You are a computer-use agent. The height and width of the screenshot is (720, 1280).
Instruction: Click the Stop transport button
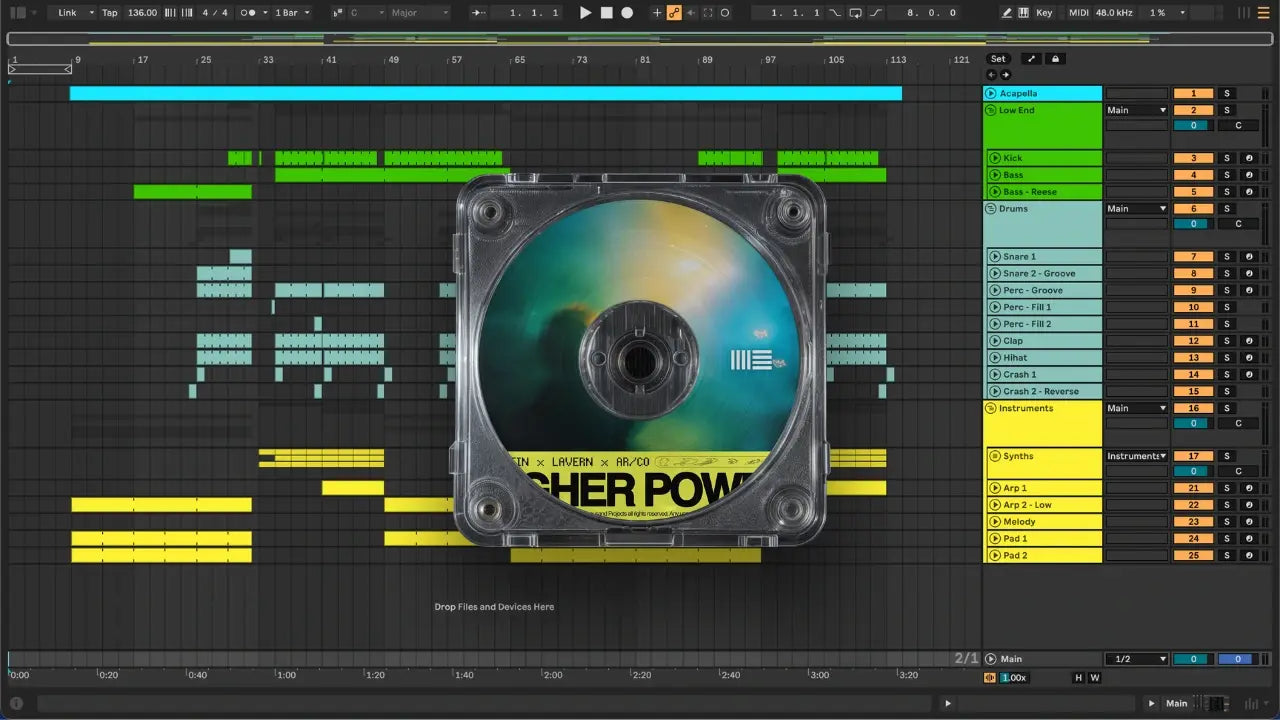click(606, 13)
